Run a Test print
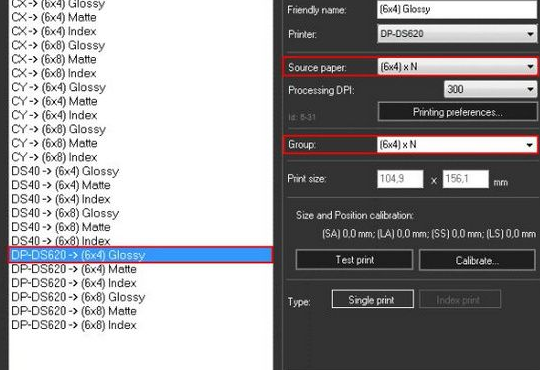 [354, 260]
